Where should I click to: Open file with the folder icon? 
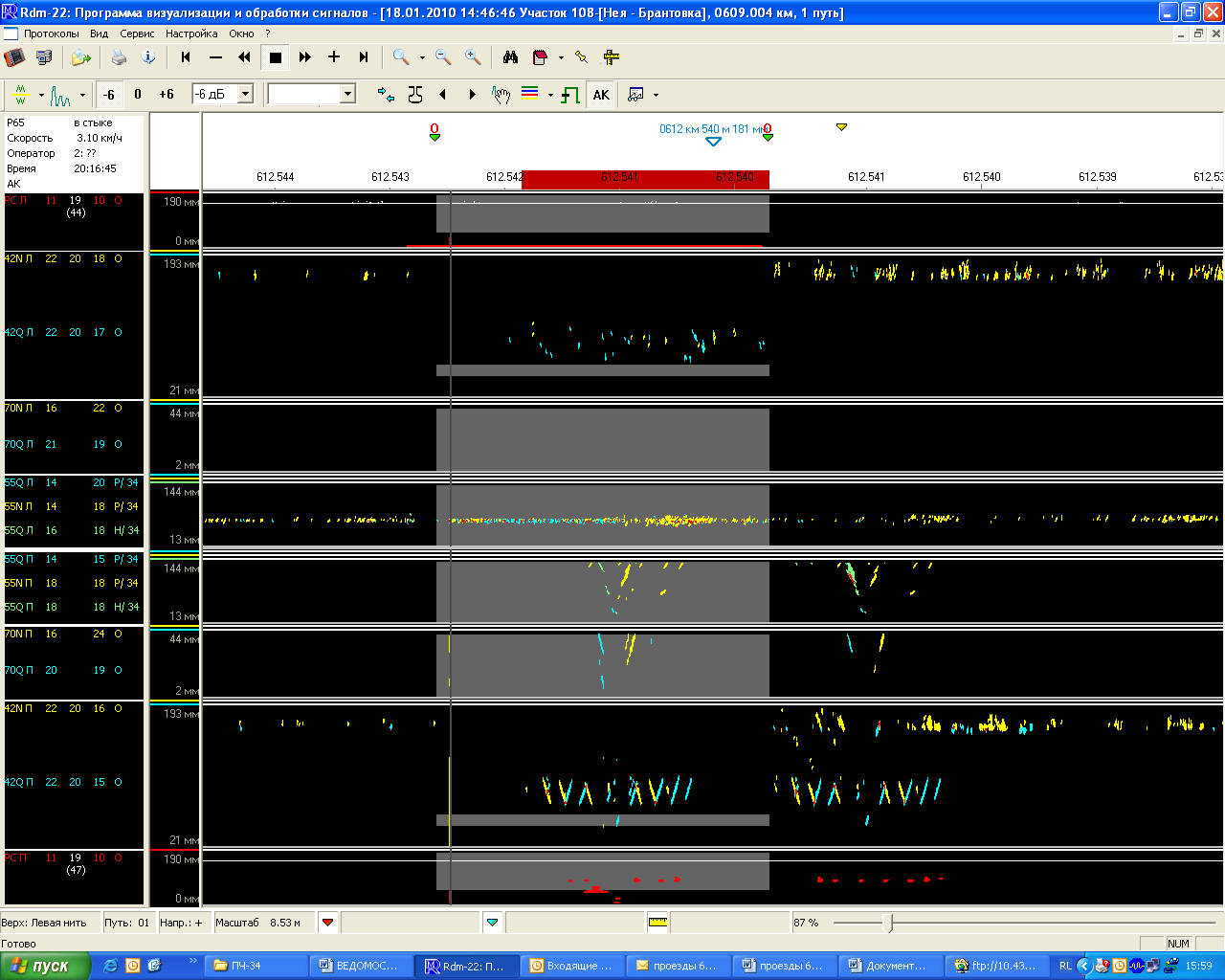pos(80,57)
